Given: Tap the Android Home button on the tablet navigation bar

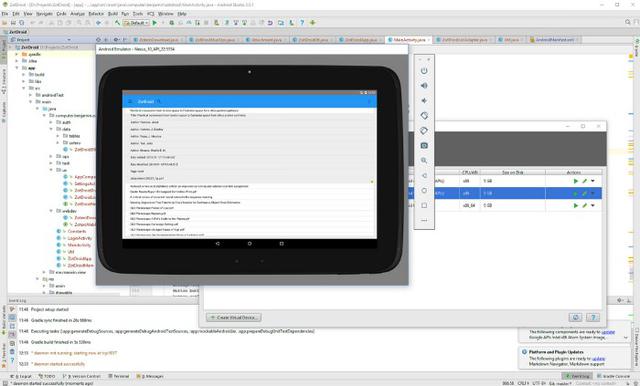Looking at the screenshot, I should click(249, 244).
